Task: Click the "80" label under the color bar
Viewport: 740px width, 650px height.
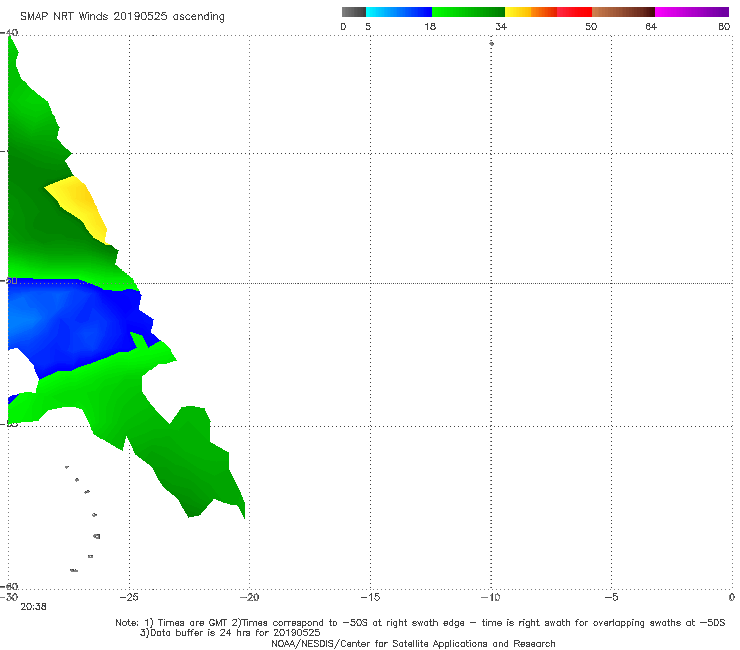Action: [x=724, y=26]
